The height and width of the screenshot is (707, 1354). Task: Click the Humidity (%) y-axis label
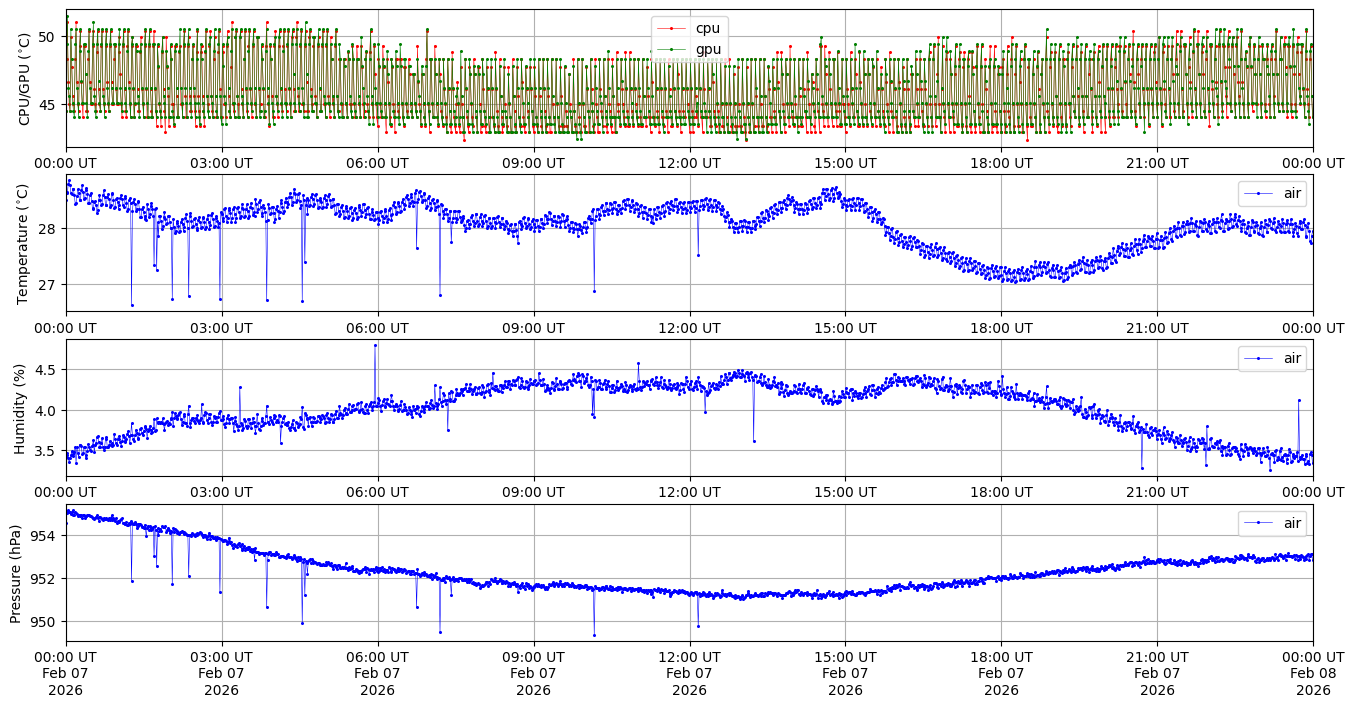20,408
